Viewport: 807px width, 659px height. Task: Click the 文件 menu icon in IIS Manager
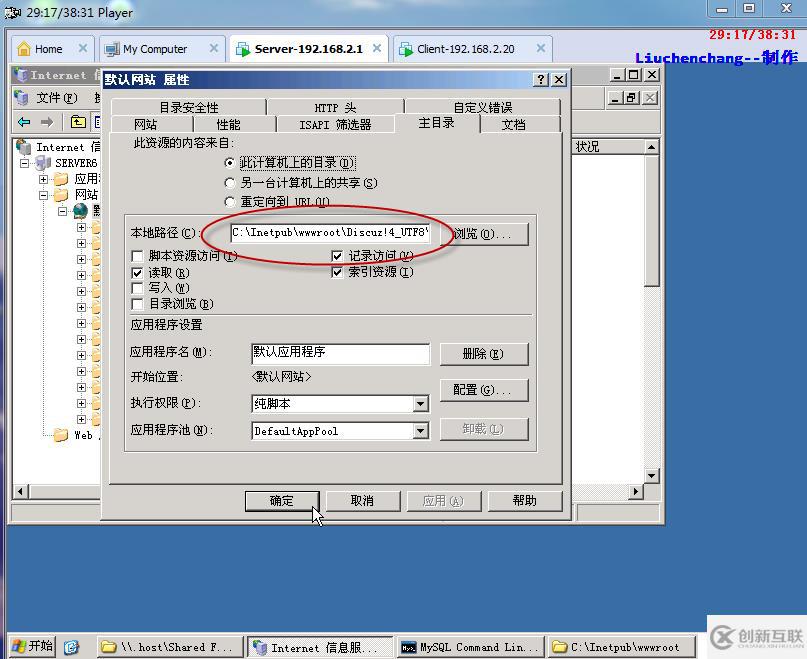pyautogui.click(x=21, y=97)
